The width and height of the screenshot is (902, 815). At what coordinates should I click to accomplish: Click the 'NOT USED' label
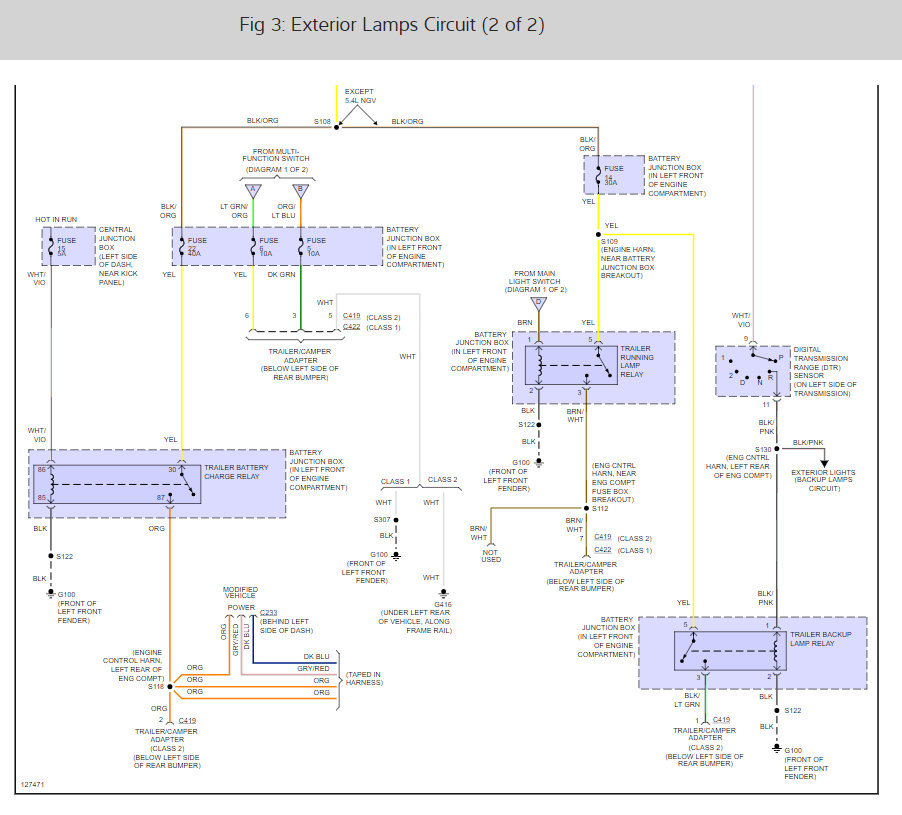click(x=491, y=556)
